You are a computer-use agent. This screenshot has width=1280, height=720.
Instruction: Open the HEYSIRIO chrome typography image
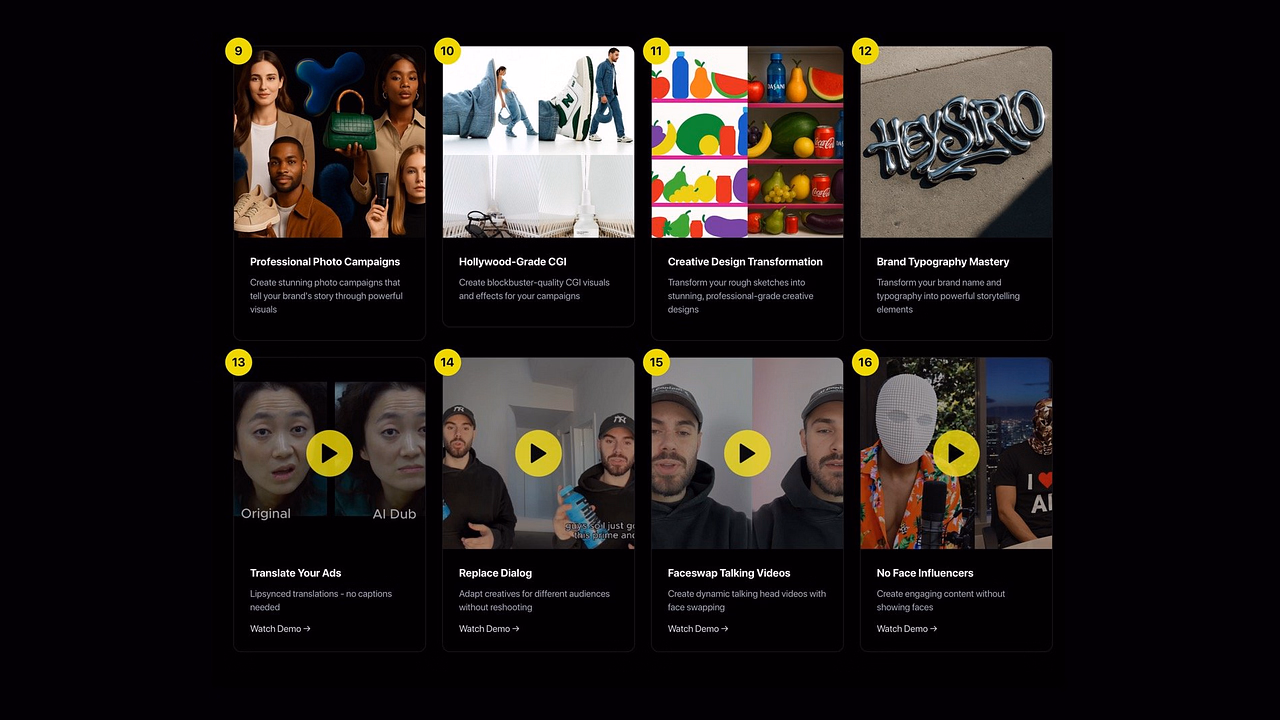click(956, 142)
